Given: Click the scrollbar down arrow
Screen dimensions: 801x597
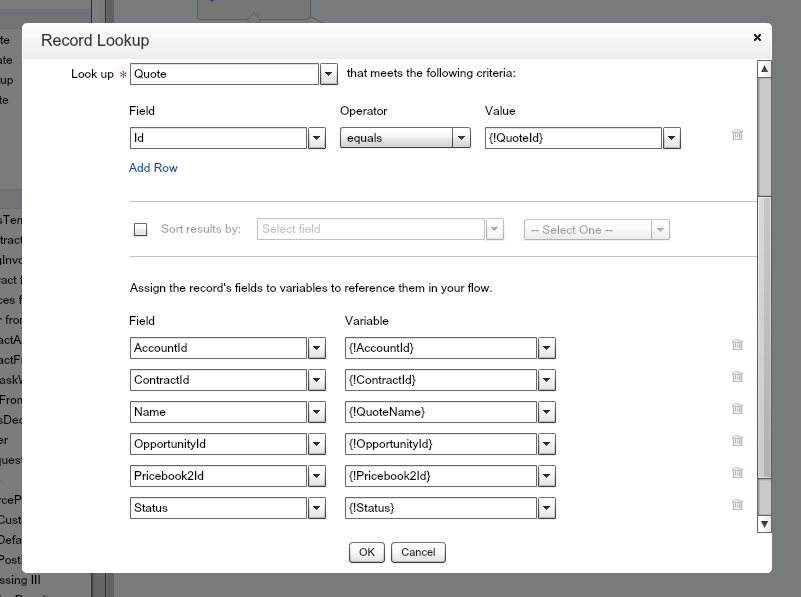Looking at the screenshot, I should tap(764, 524).
